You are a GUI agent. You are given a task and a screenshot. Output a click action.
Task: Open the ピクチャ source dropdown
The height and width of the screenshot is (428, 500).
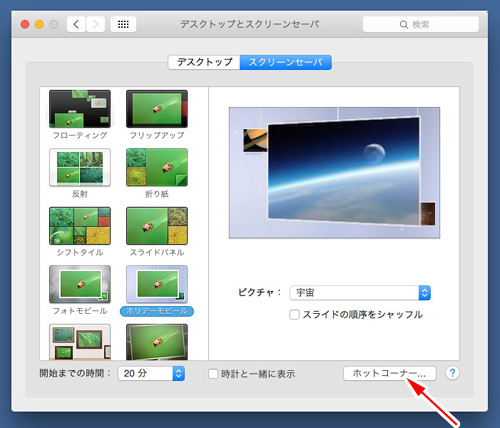tap(360, 293)
